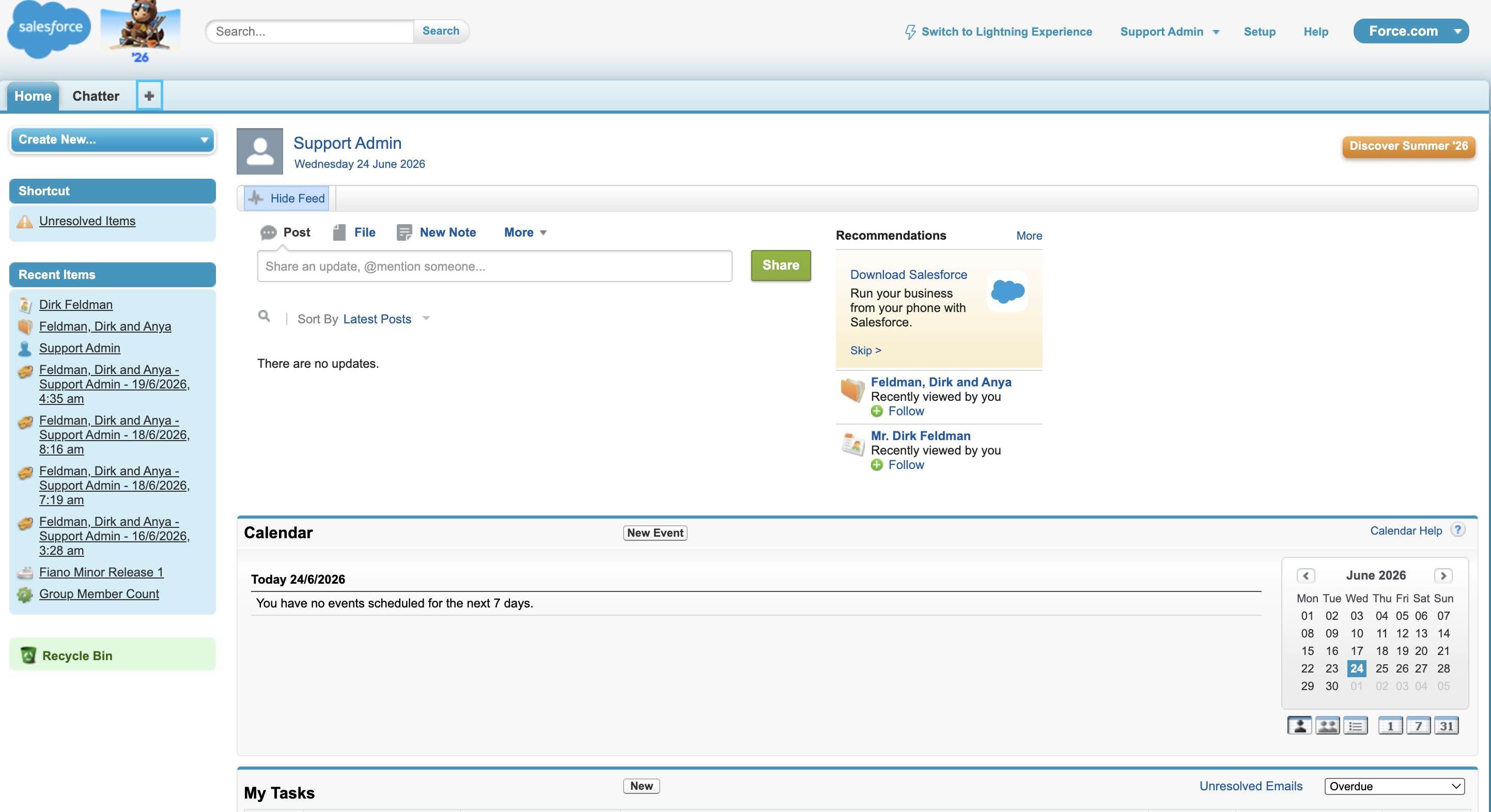Open Dirk Feldman in Recent Items

[x=76, y=304]
